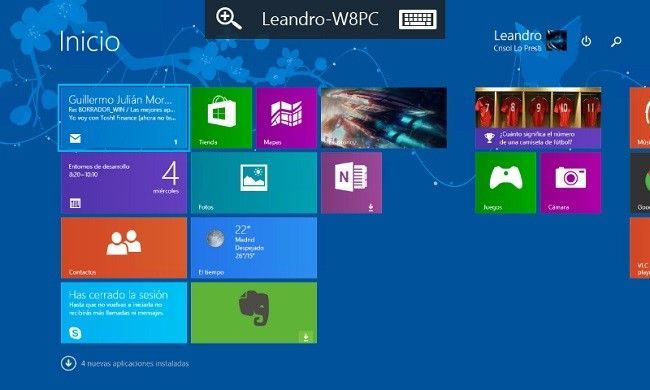Click the search magnifier icon
The image size is (650, 390).
pyautogui.click(x=616, y=41)
